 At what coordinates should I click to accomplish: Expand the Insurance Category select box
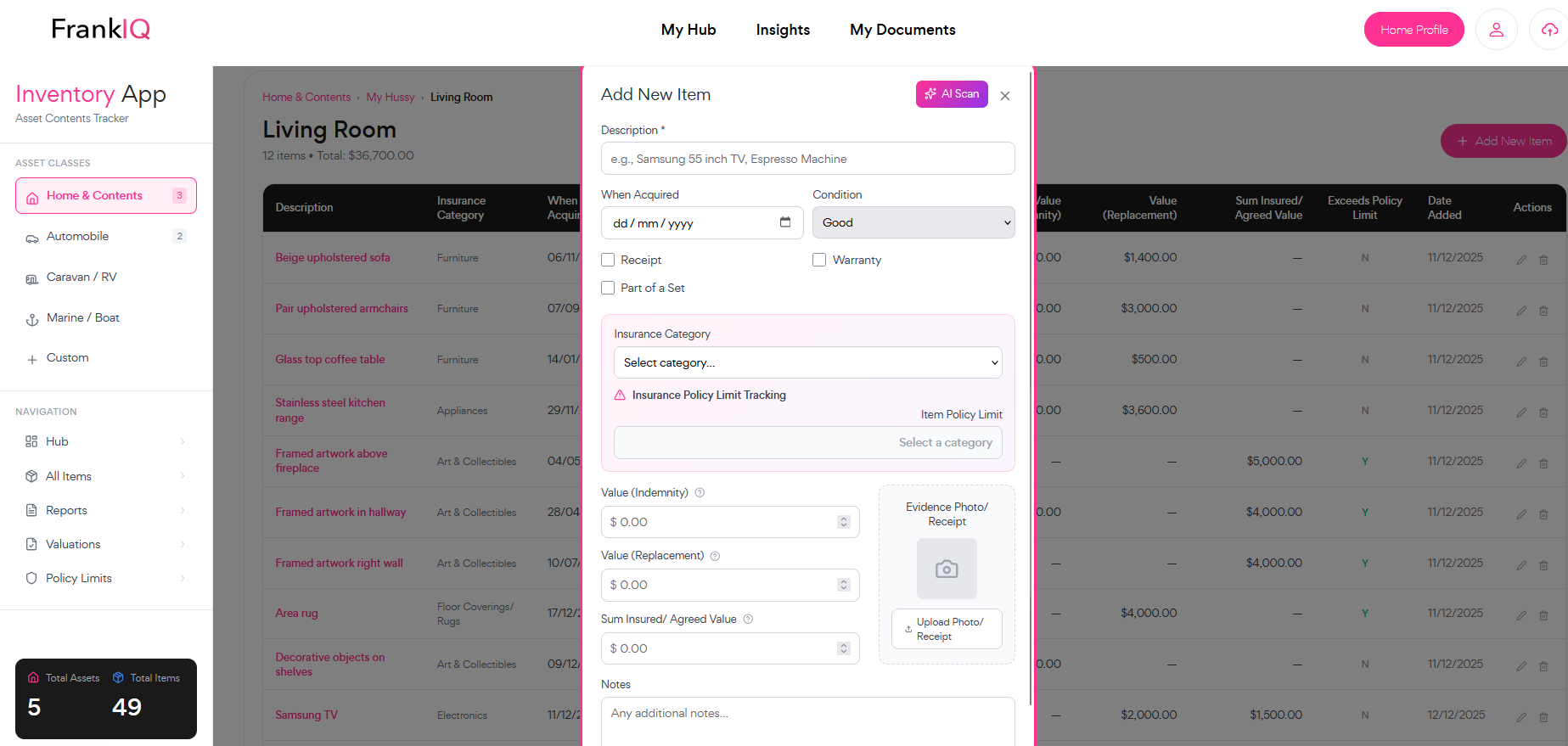(x=807, y=362)
